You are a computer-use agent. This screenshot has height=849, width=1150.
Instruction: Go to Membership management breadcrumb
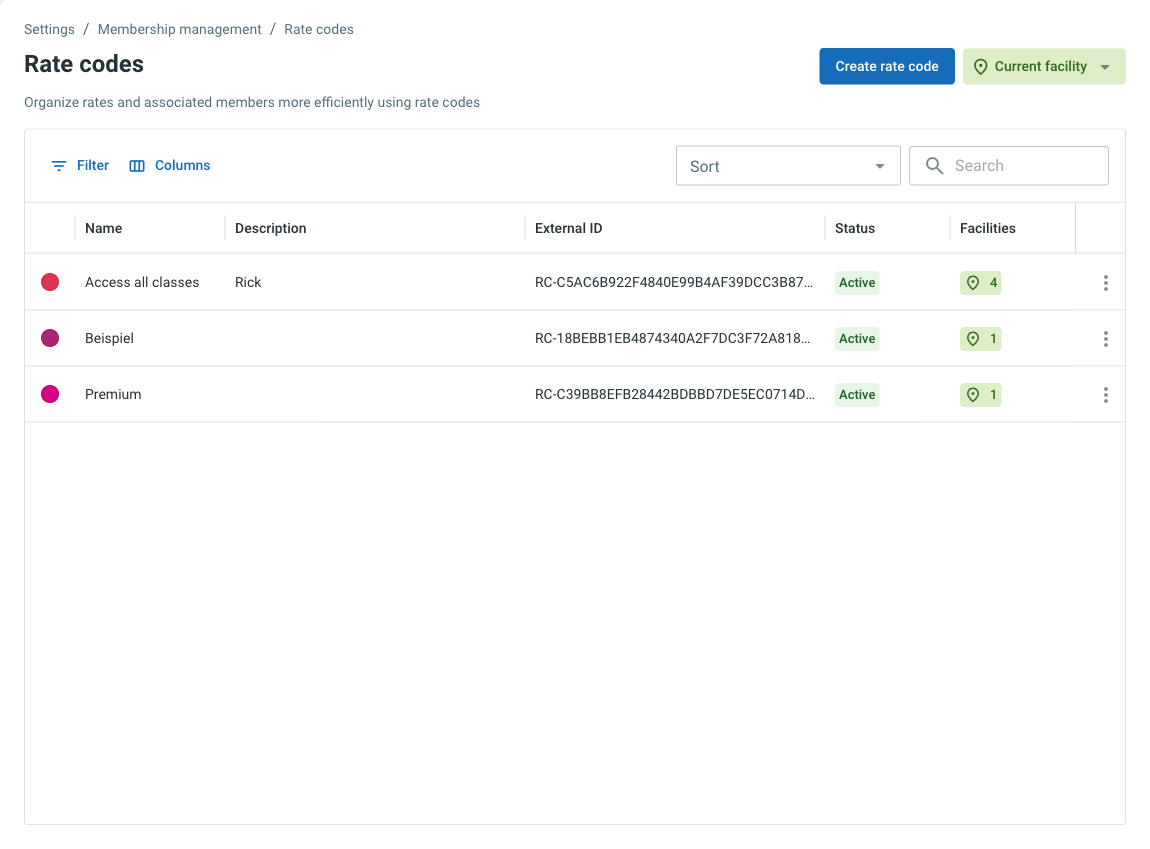(x=180, y=29)
